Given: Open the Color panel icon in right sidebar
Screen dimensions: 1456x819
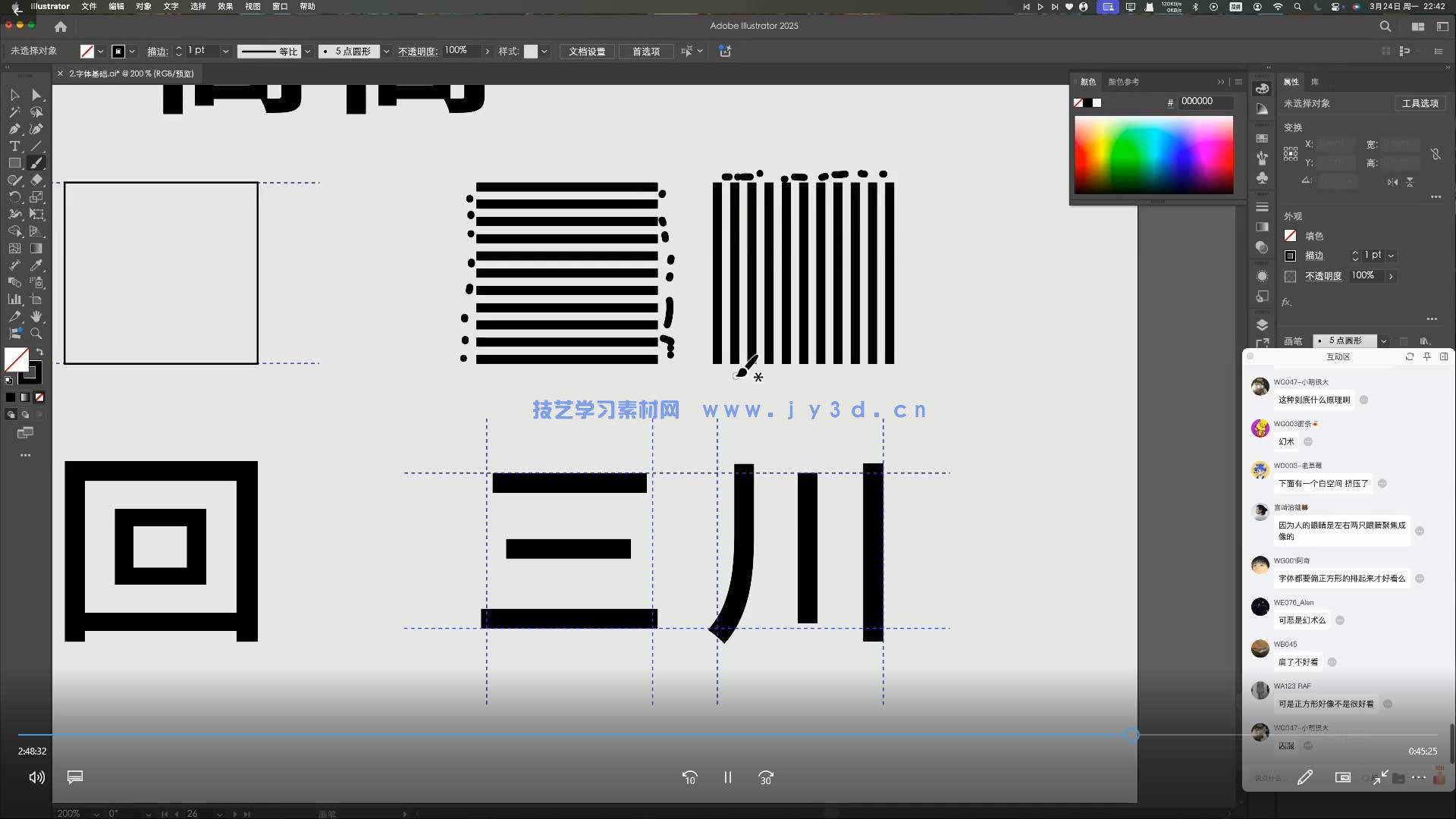Looking at the screenshot, I should click(x=1261, y=89).
